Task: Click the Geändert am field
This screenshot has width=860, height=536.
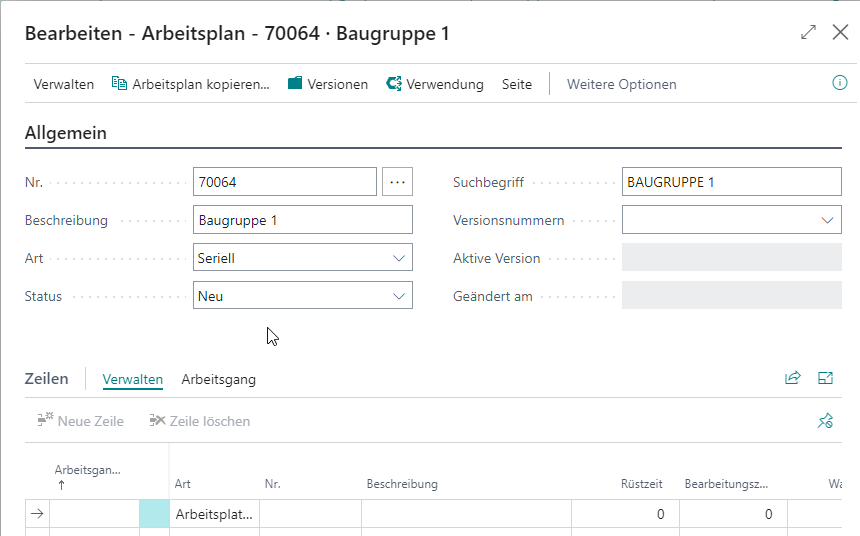Action: click(x=732, y=296)
